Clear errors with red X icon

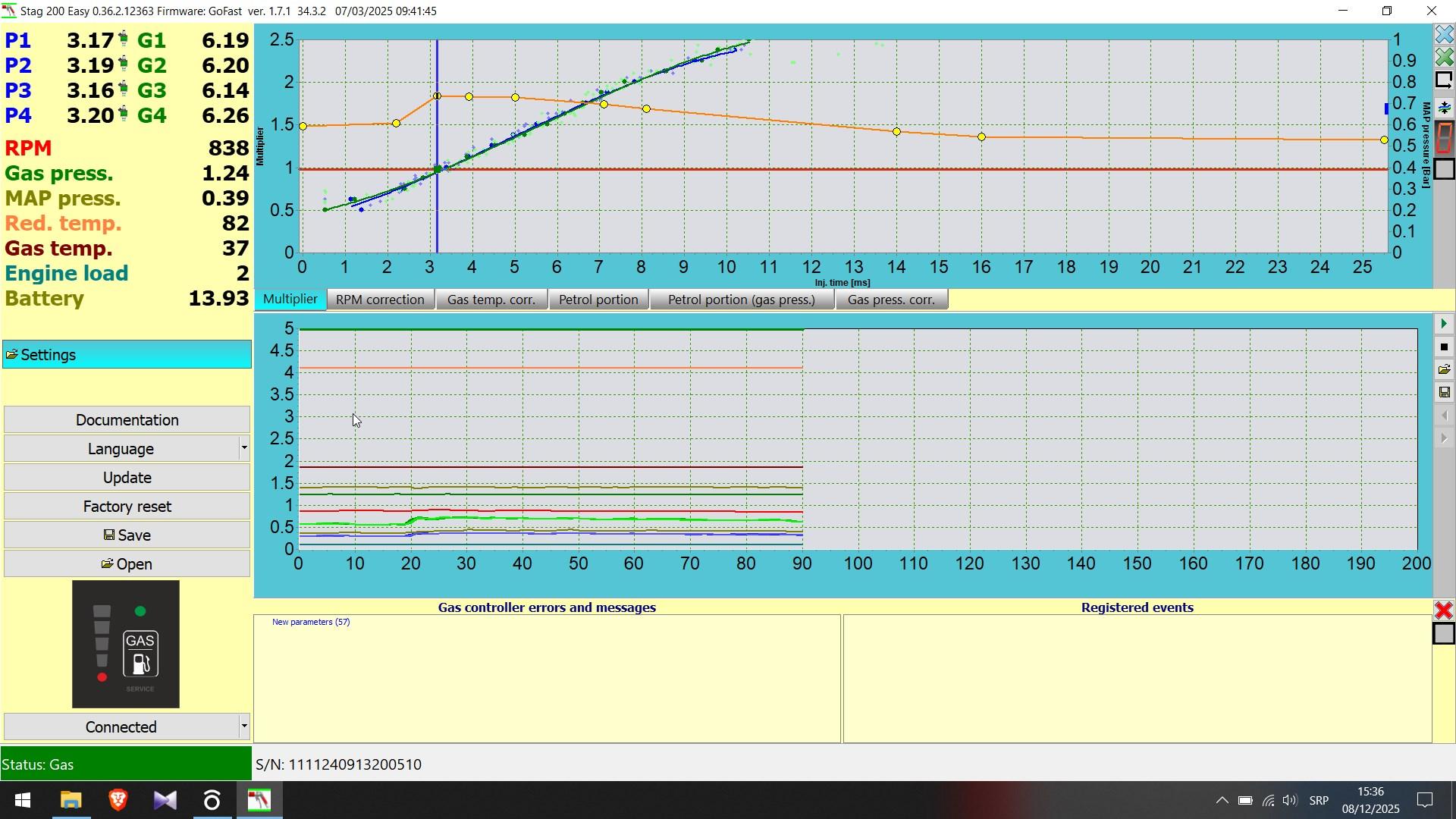1444,611
